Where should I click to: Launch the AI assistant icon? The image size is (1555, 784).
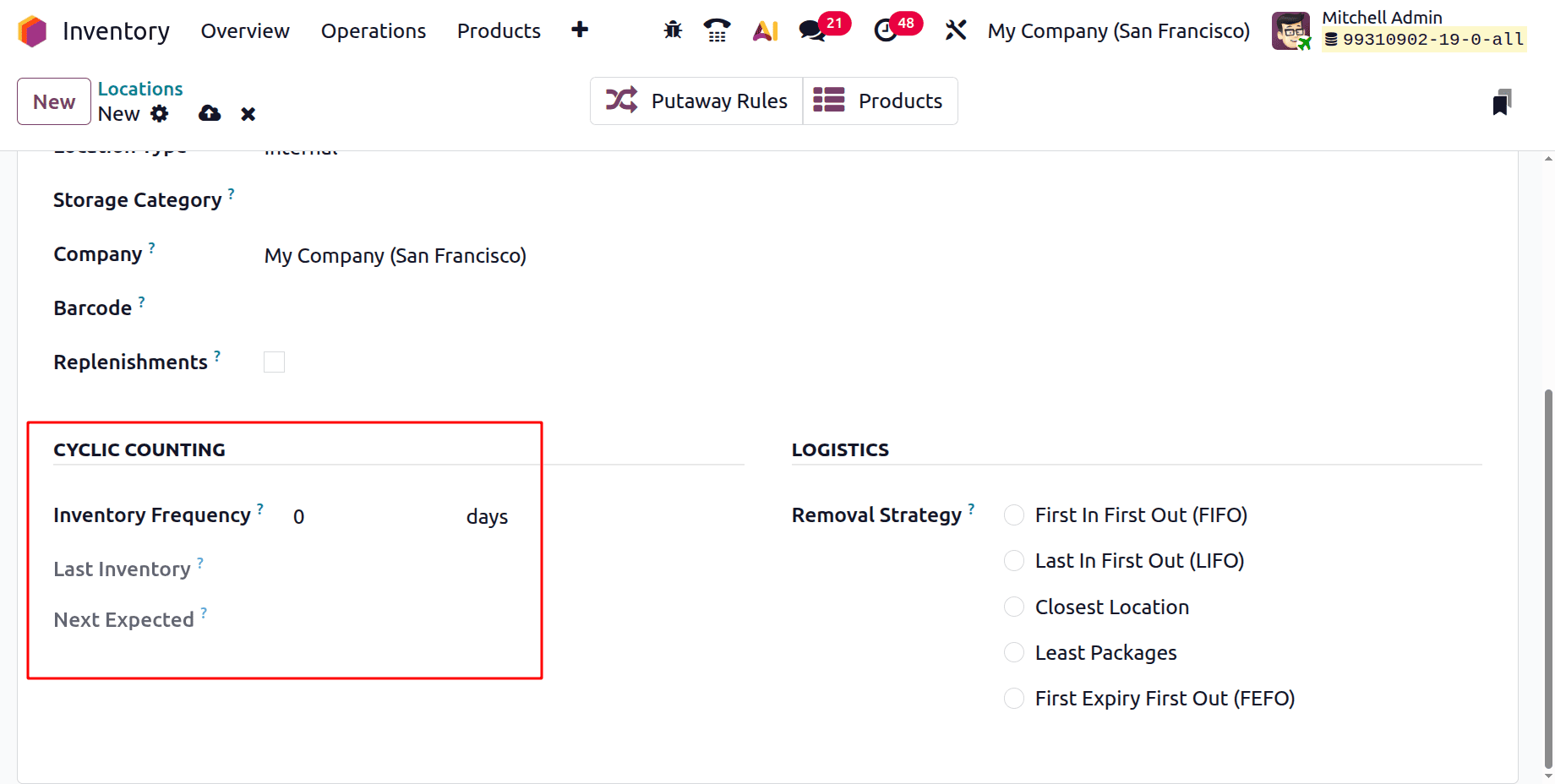tap(764, 30)
